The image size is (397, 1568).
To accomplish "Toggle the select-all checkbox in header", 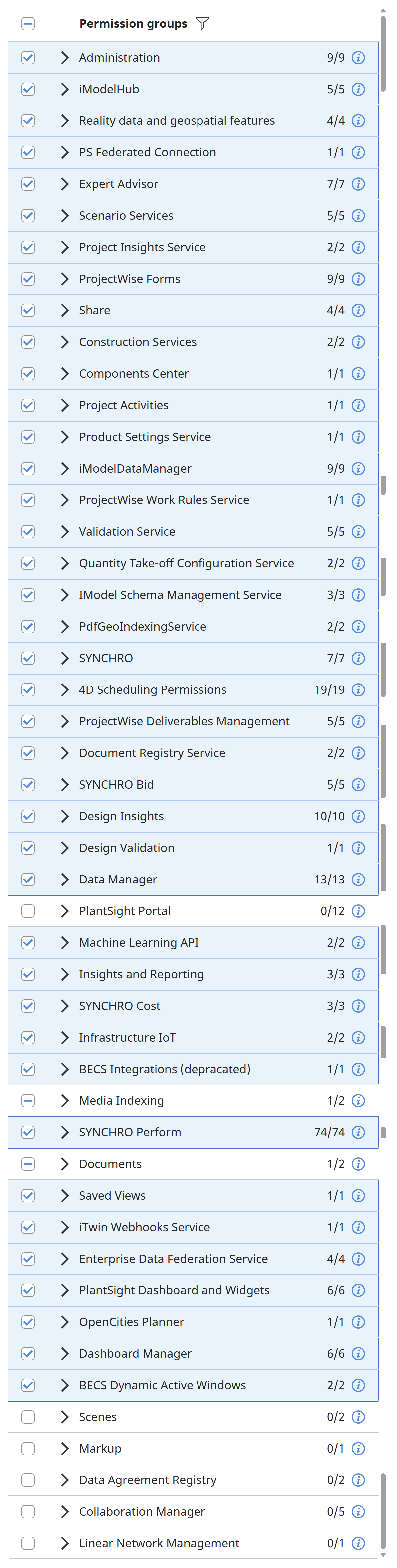I will [x=28, y=24].
